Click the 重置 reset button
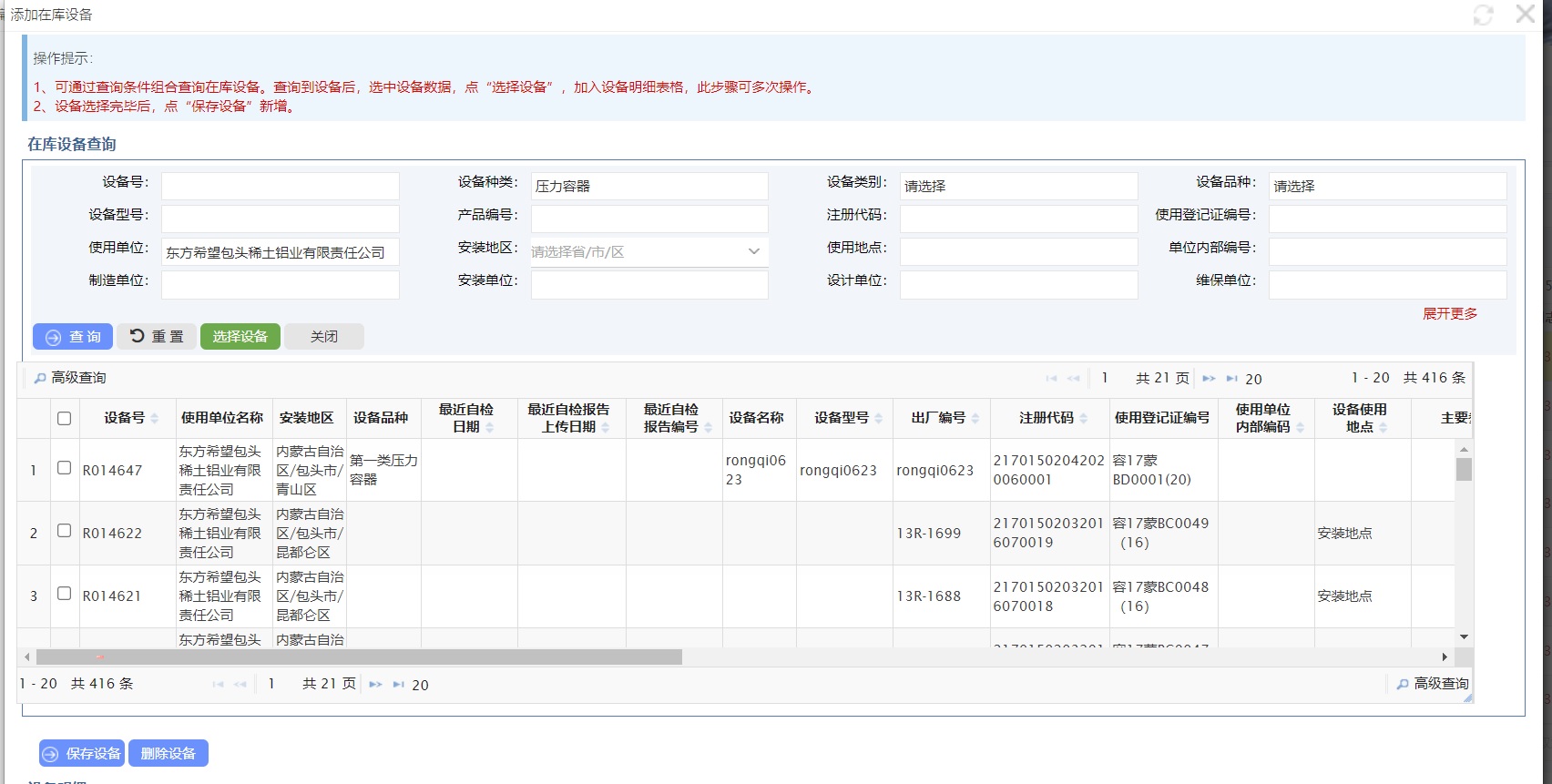The height and width of the screenshot is (784, 1552). click(x=157, y=336)
